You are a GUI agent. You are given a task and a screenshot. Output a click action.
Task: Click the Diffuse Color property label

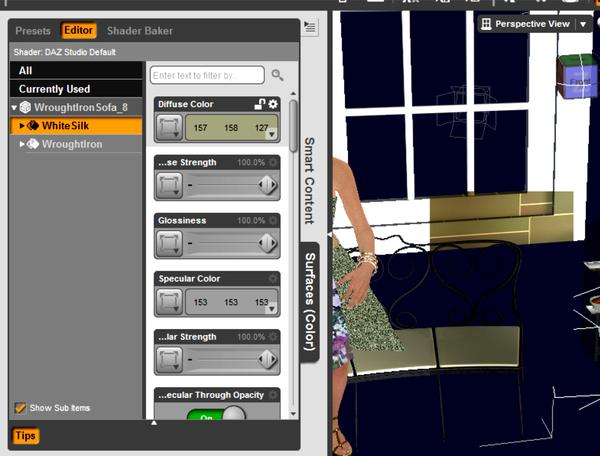(x=186, y=104)
